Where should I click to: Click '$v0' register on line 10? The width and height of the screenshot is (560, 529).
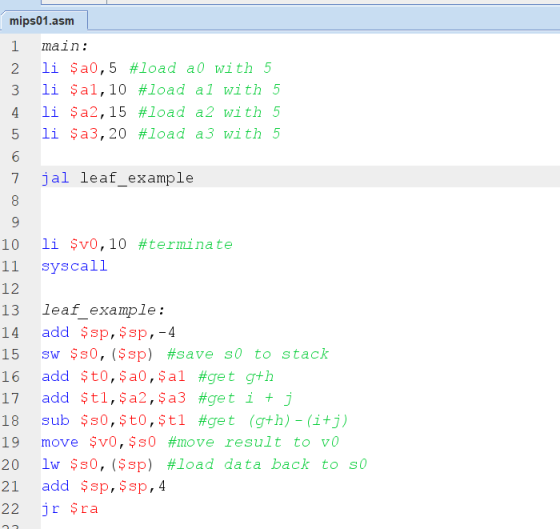point(84,244)
